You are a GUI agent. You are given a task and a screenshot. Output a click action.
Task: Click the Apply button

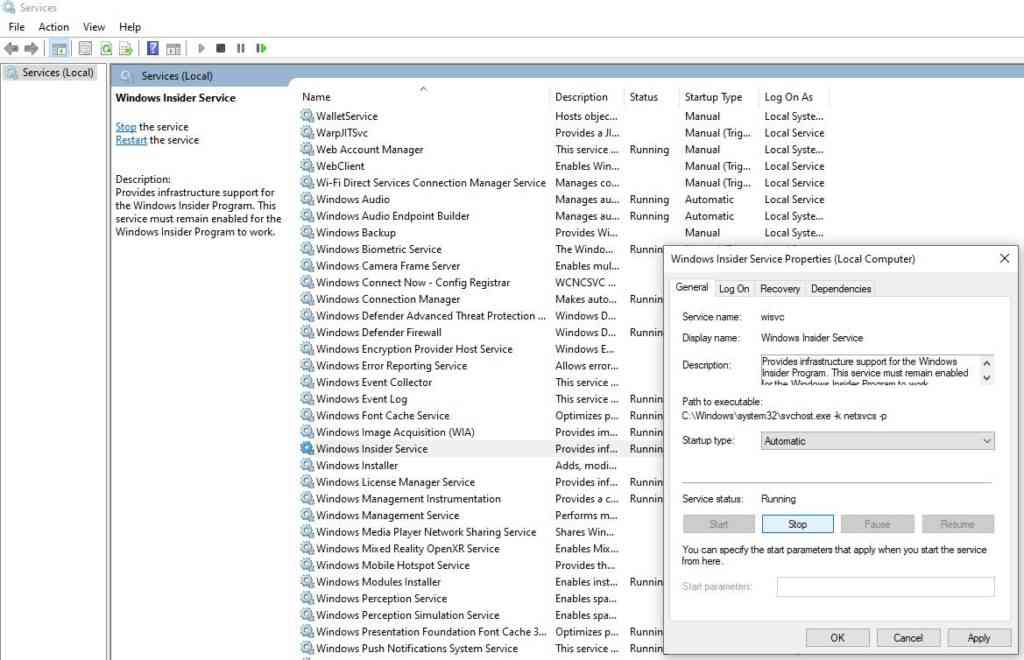[x=978, y=638]
